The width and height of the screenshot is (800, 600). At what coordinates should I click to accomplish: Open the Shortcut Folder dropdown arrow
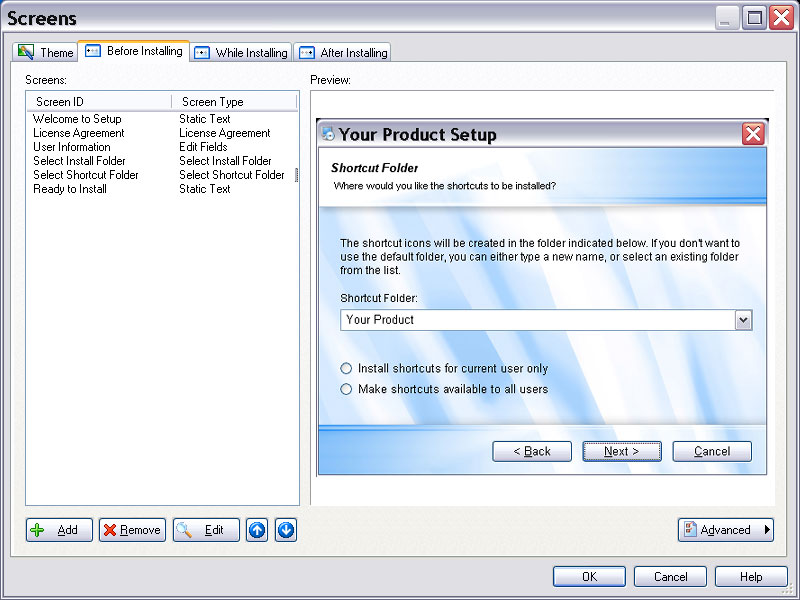(743, 320)
